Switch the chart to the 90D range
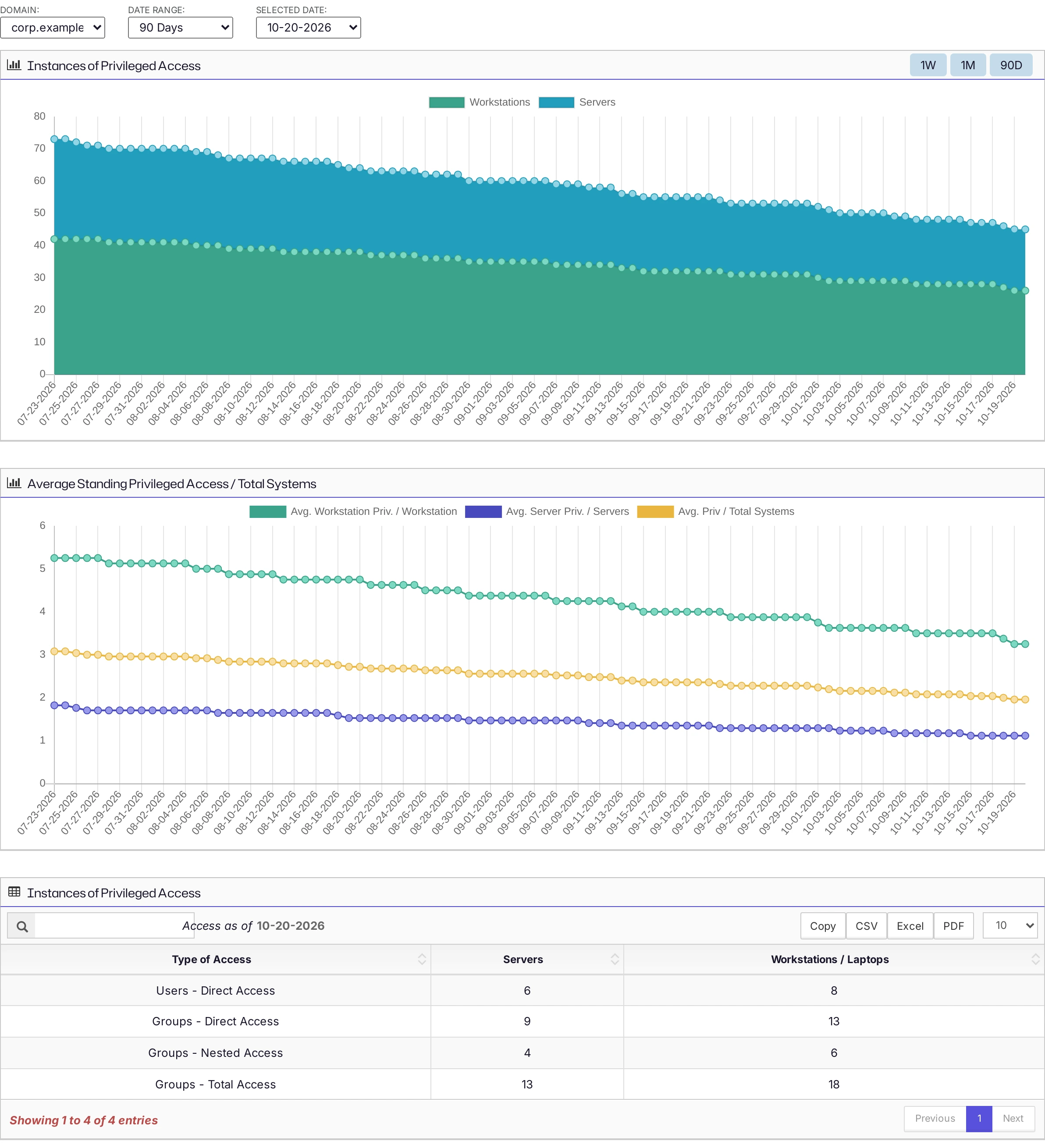1045x1148 pixels. pyautogui.click(x=1011, y=65)
